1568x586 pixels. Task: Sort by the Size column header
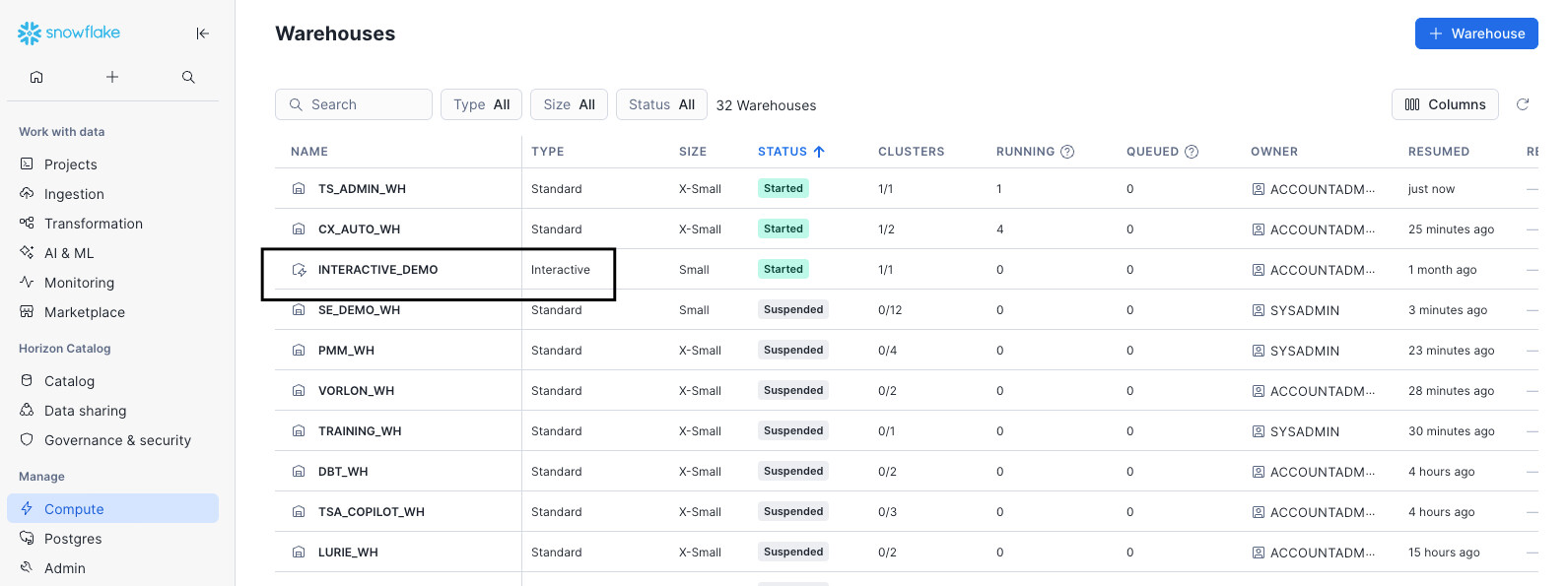click(693, 152)
